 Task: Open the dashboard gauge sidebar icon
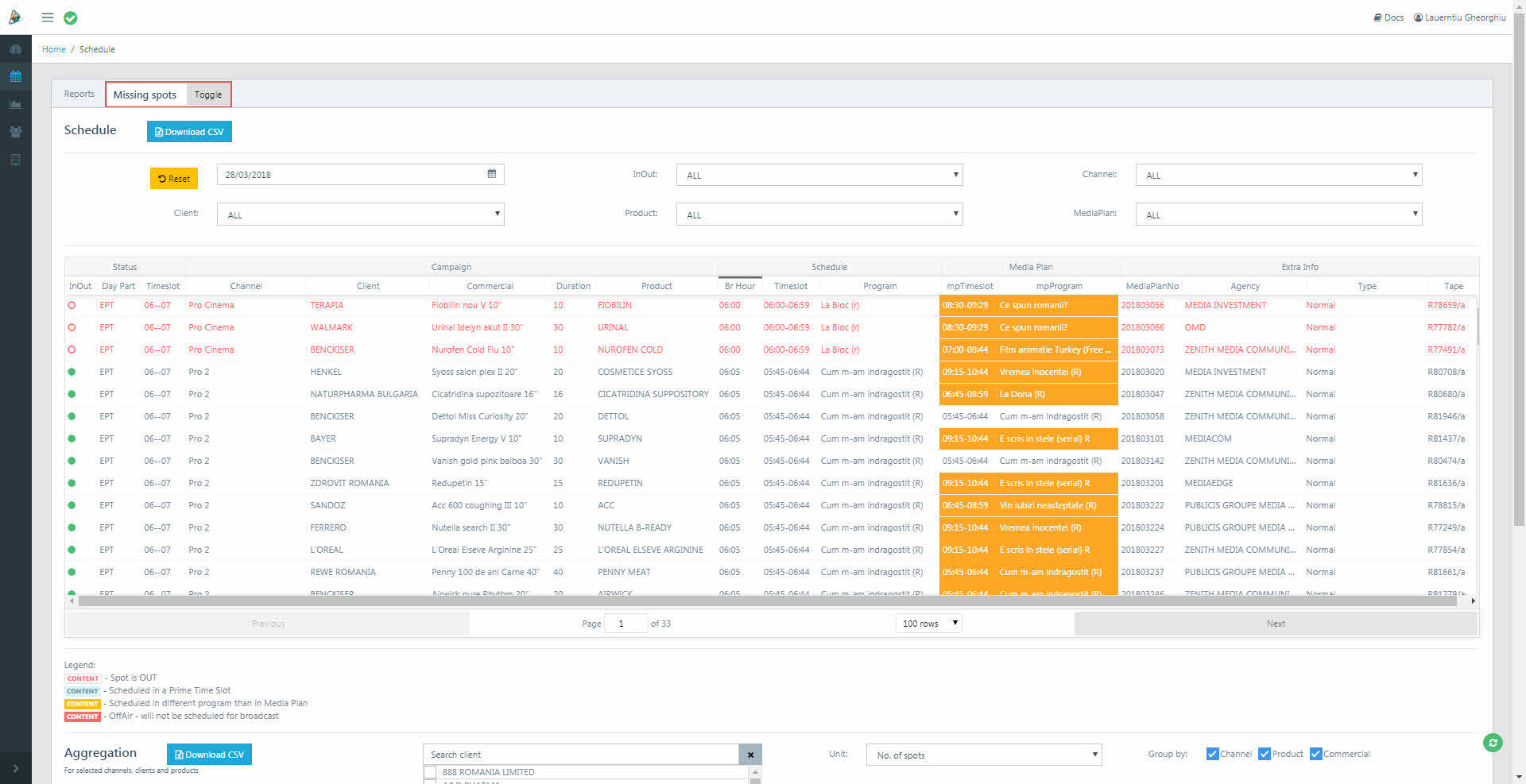click(15, 49)
